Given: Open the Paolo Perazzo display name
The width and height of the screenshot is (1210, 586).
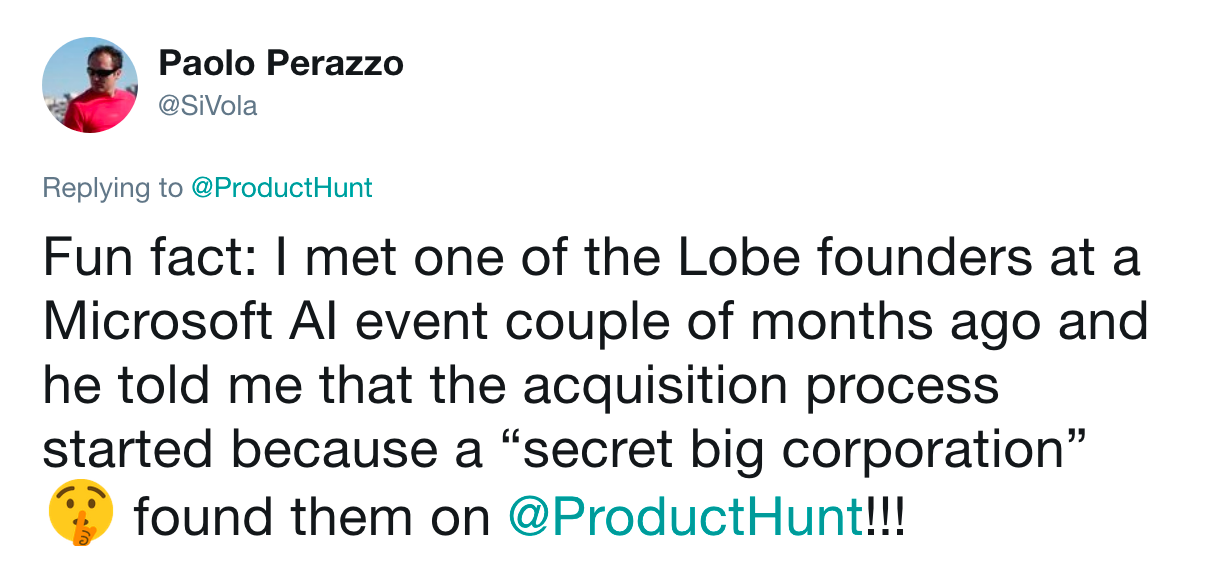Looking at the screenshot, I should [x=281, y=64].
